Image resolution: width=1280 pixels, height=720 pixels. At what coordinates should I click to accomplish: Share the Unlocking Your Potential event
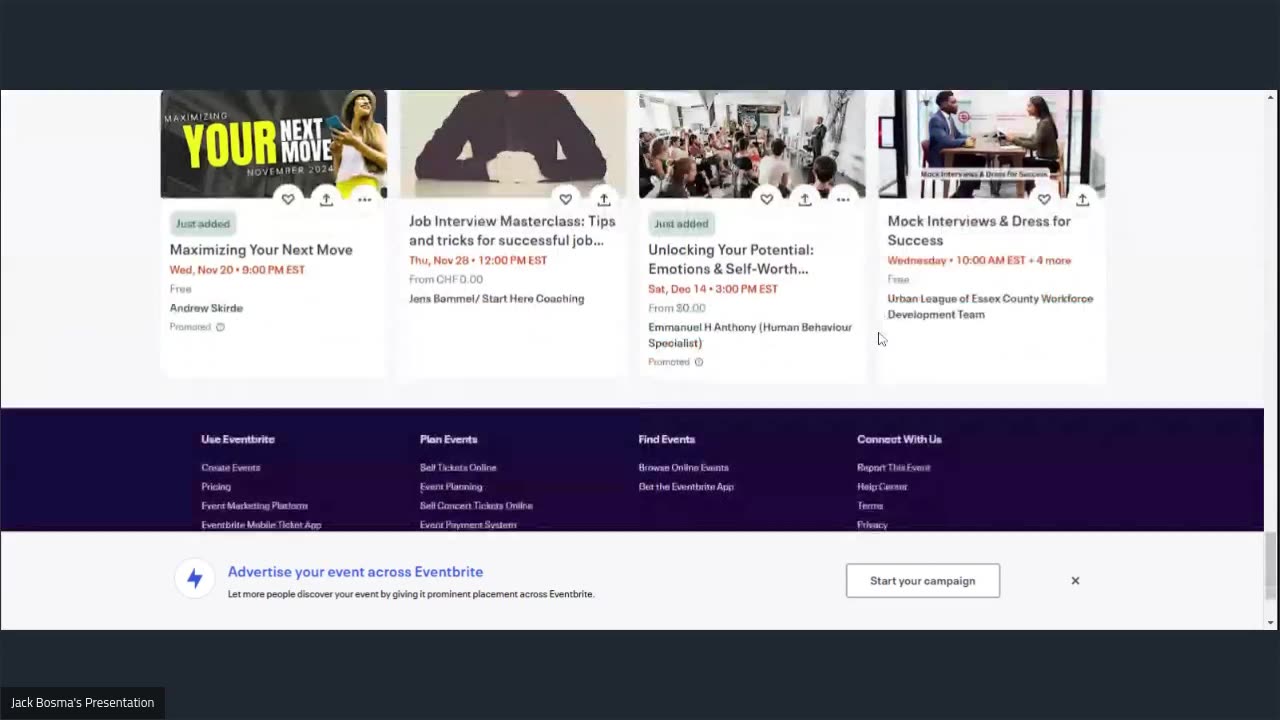[805, 199]
